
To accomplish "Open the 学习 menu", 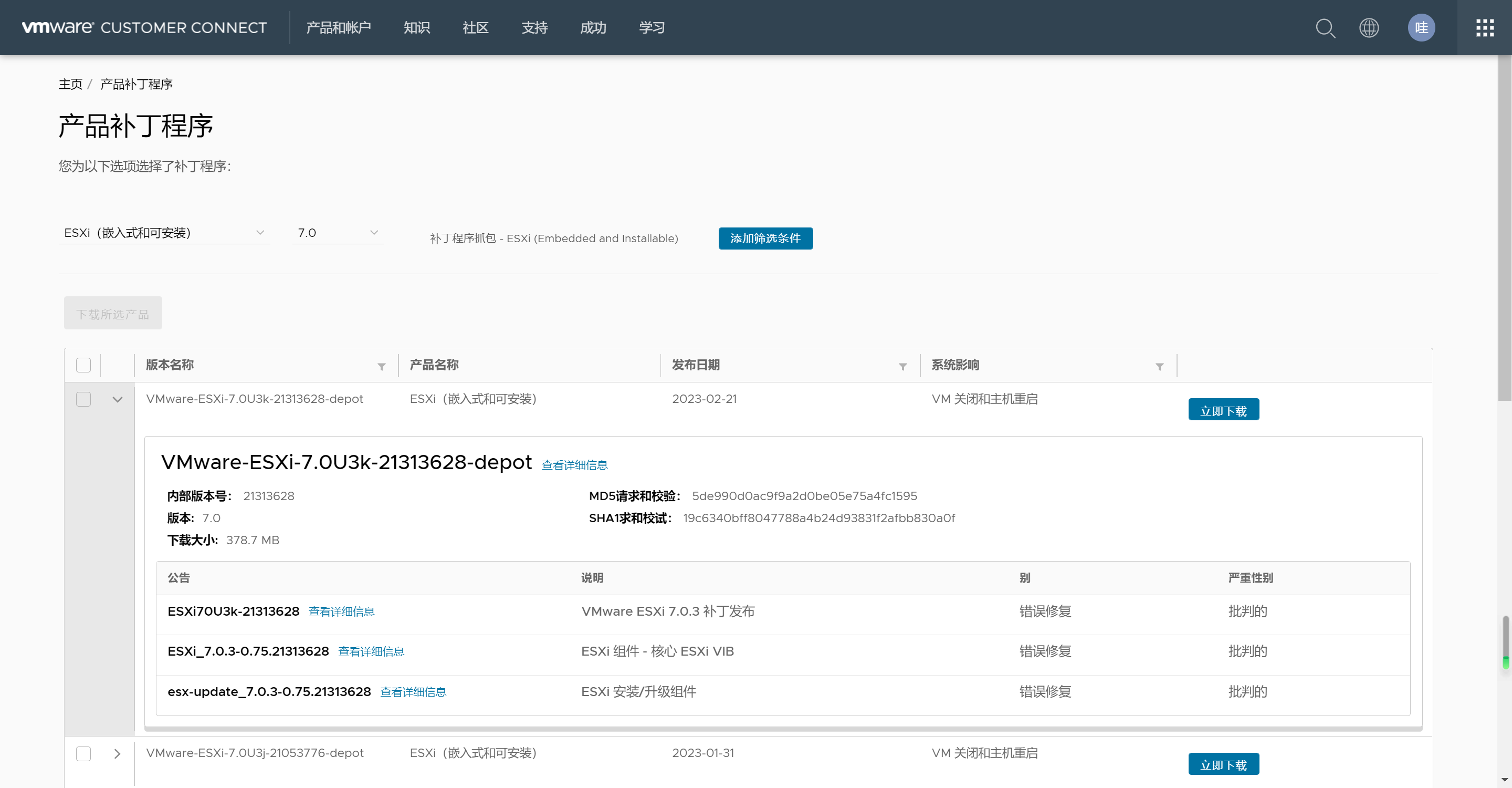I will tap(652, 28).
